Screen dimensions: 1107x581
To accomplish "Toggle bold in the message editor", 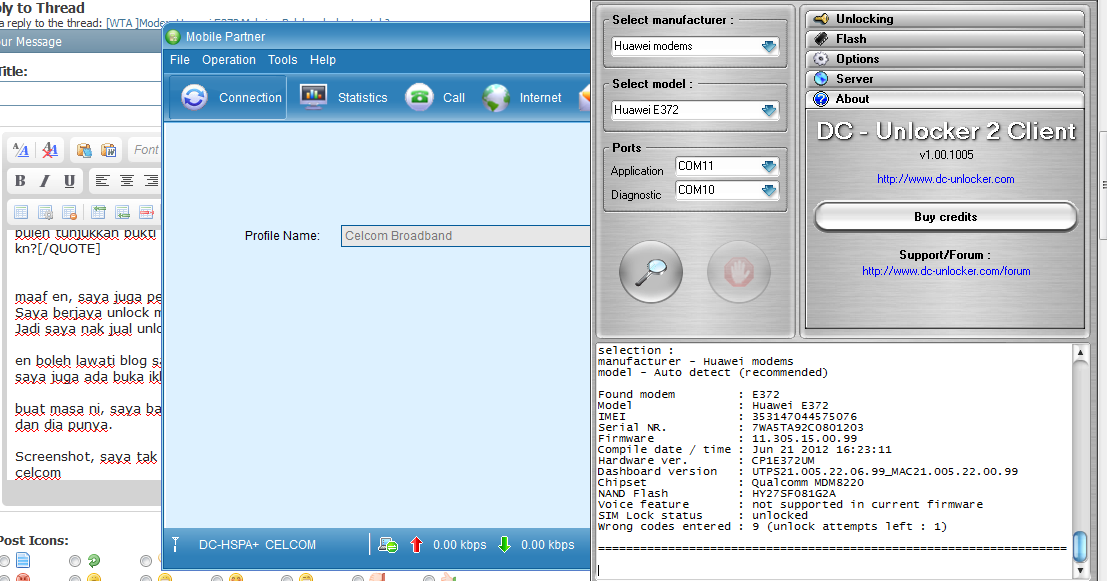I will click(x=20, y=181).
